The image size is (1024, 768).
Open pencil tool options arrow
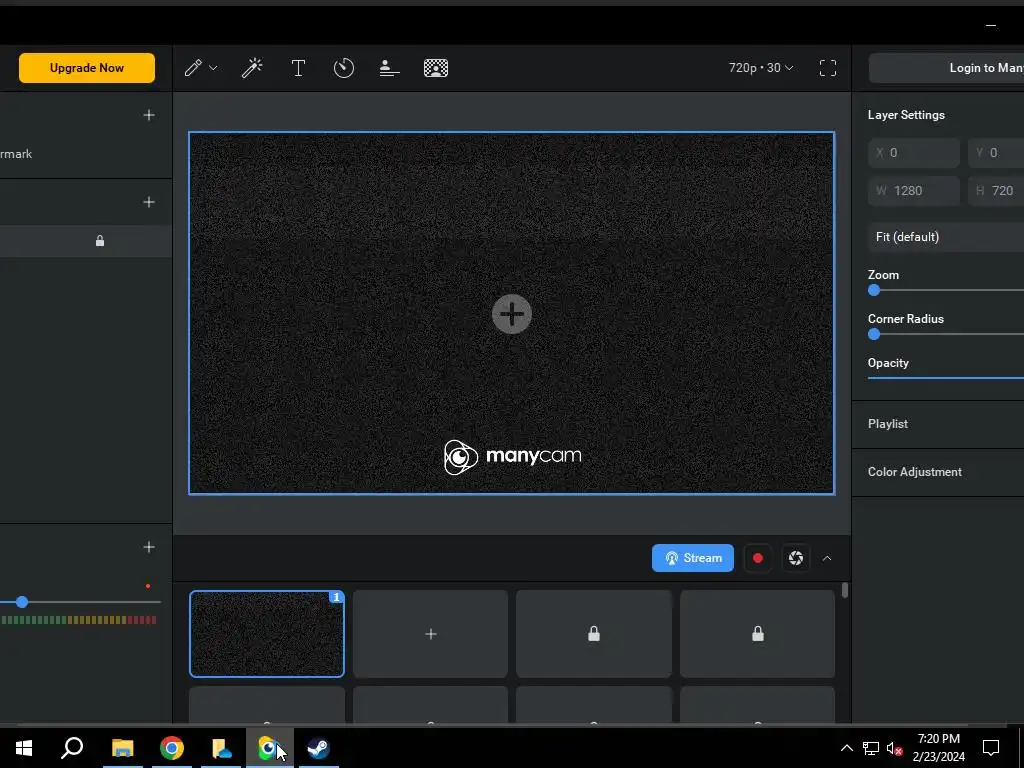pos(213,68)
